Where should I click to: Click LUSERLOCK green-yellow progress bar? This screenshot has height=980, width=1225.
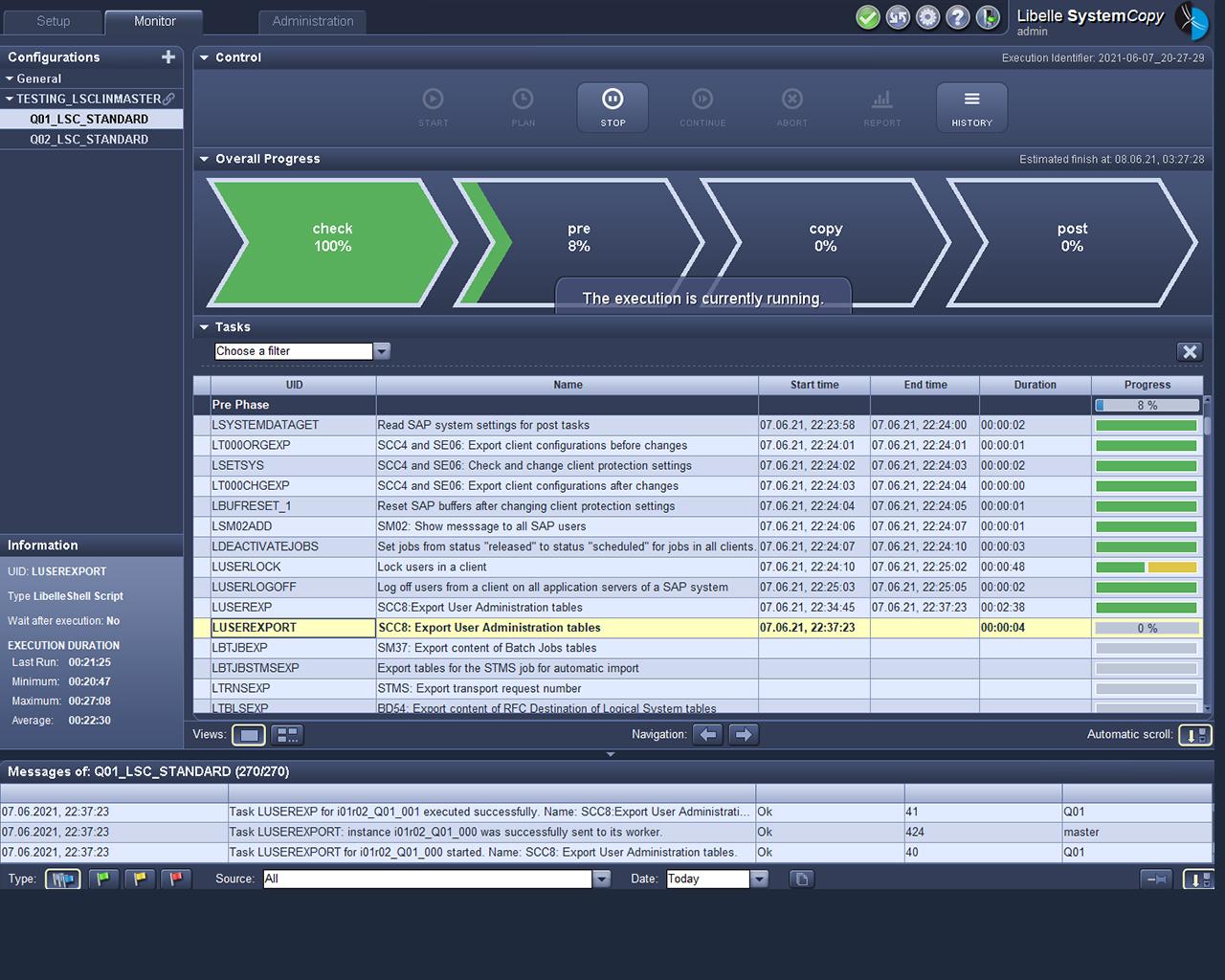tap(1147, 568)
